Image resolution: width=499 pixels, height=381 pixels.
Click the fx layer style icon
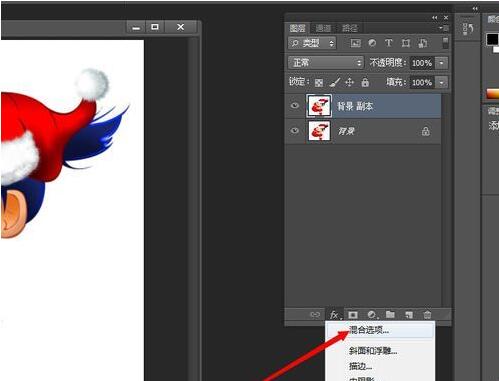coord(334,315)
